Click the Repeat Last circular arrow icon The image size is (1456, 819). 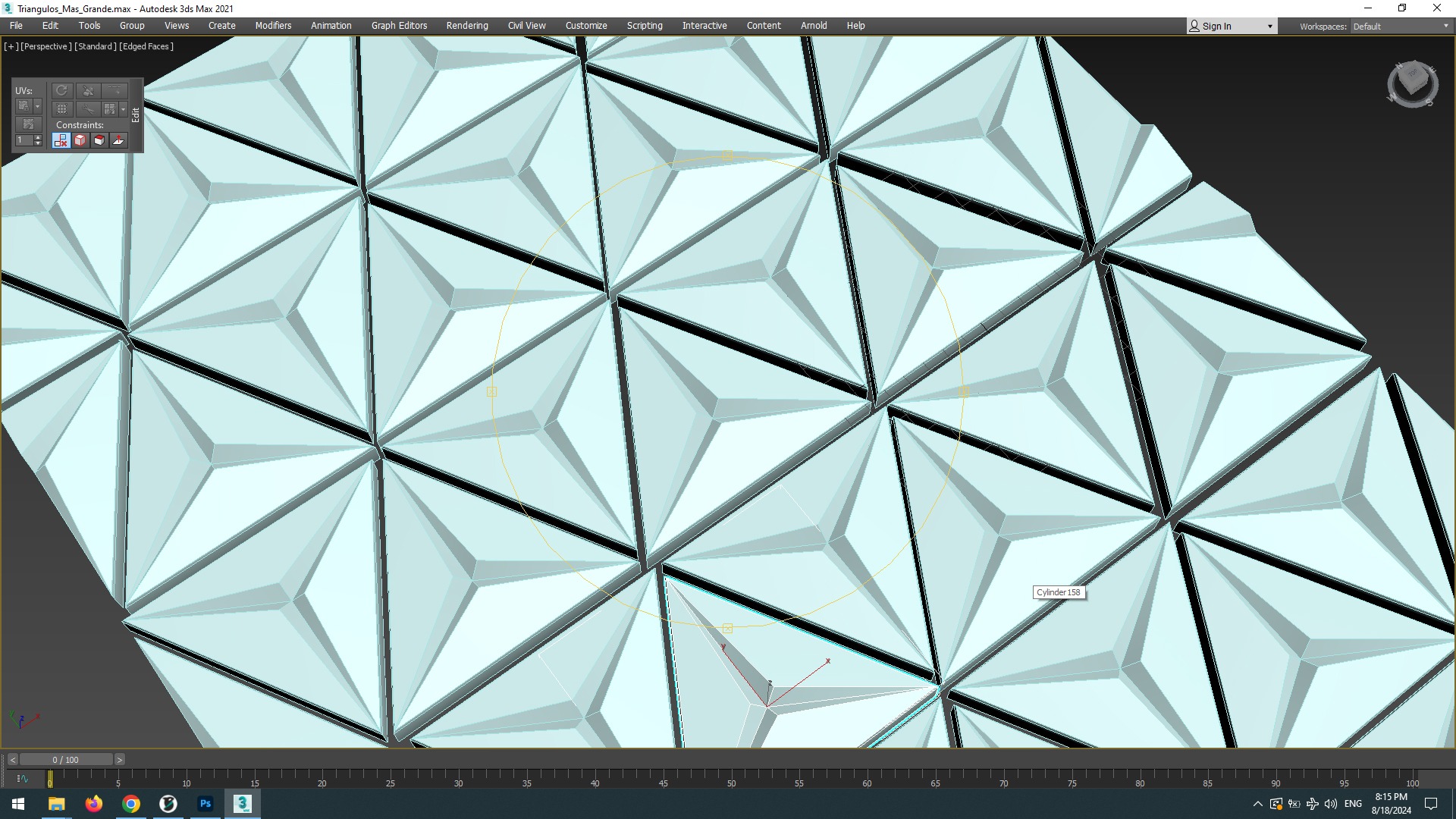click(x=62, y=91)
